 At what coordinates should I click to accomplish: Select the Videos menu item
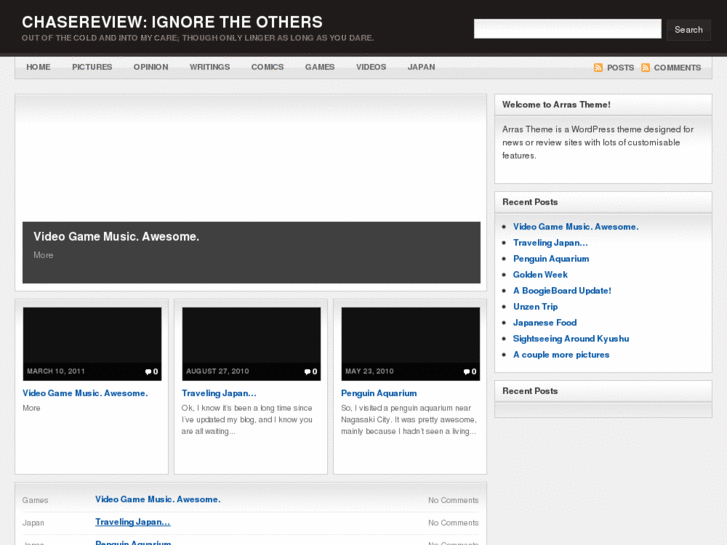coord(371,67)
